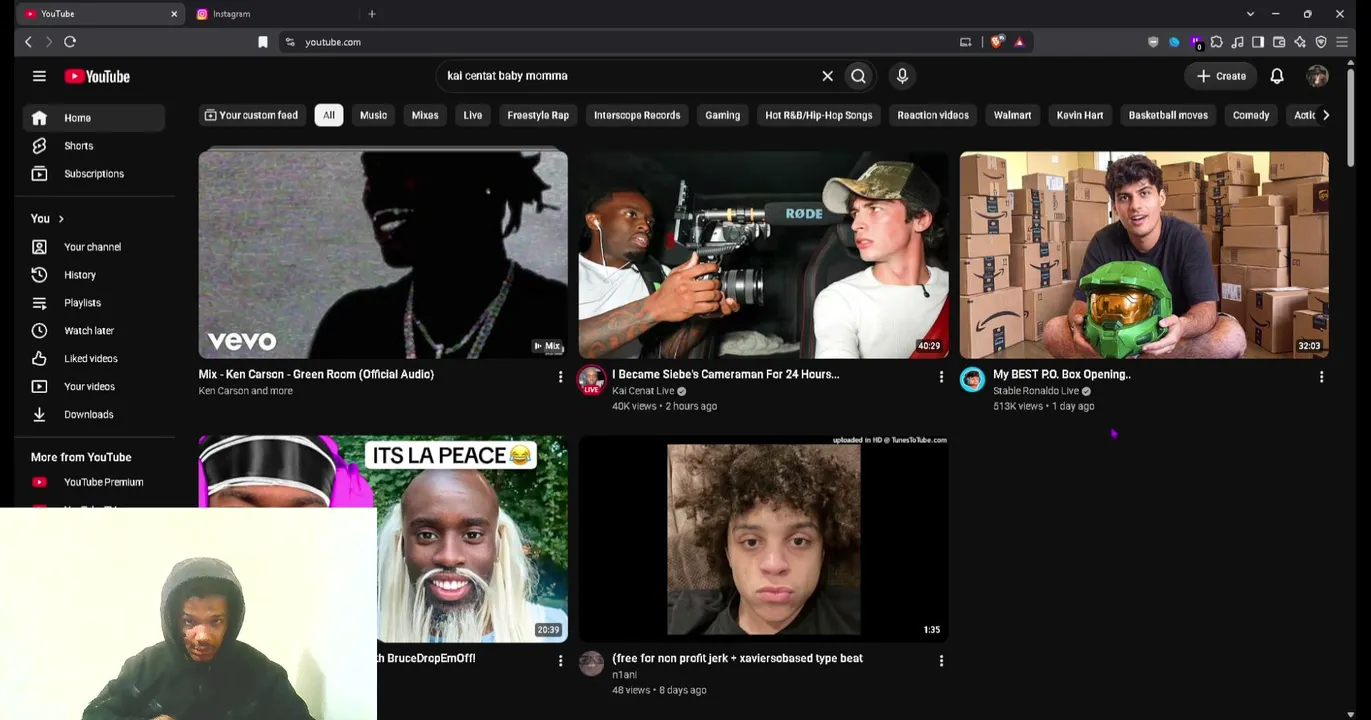Open the Watch later list
1371x720 pixels.
click(x=94, y=331)
